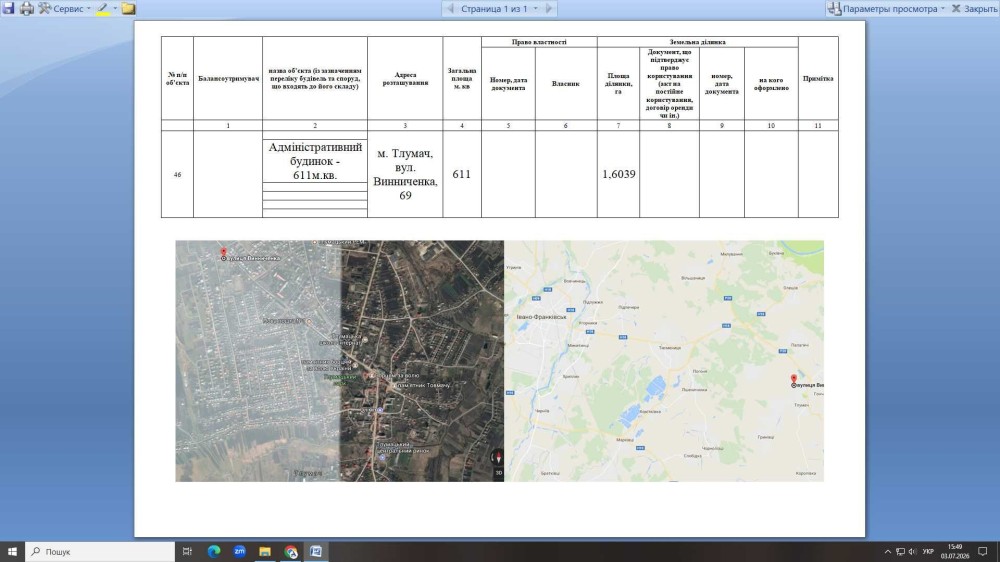Image resolution: width=1000 pixels, height=562 pixels.
Task: Click the network icon in the system tray
Action: [x=900, y=552]
